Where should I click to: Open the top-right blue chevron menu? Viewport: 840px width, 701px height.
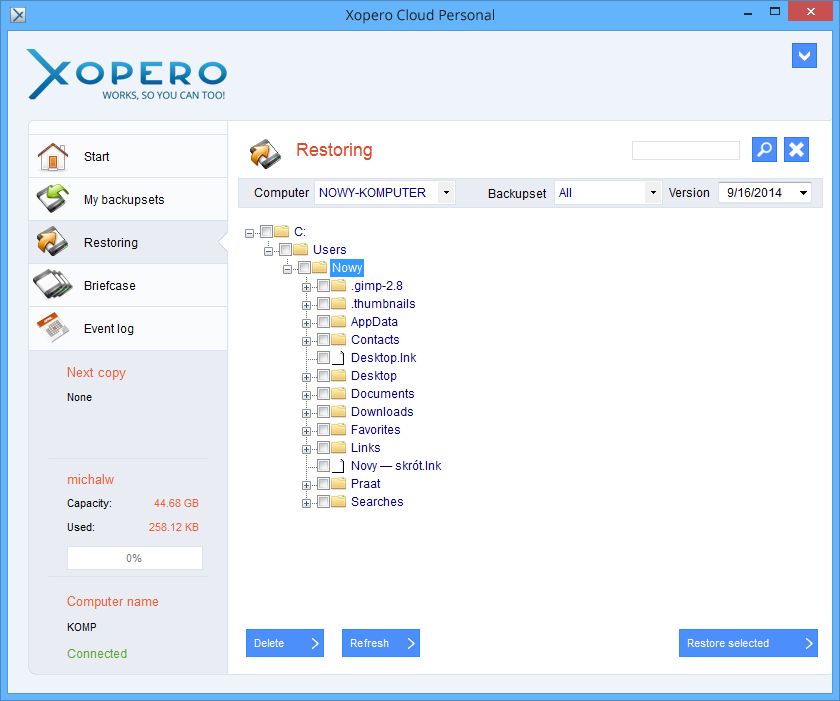(x=804, y=56)
